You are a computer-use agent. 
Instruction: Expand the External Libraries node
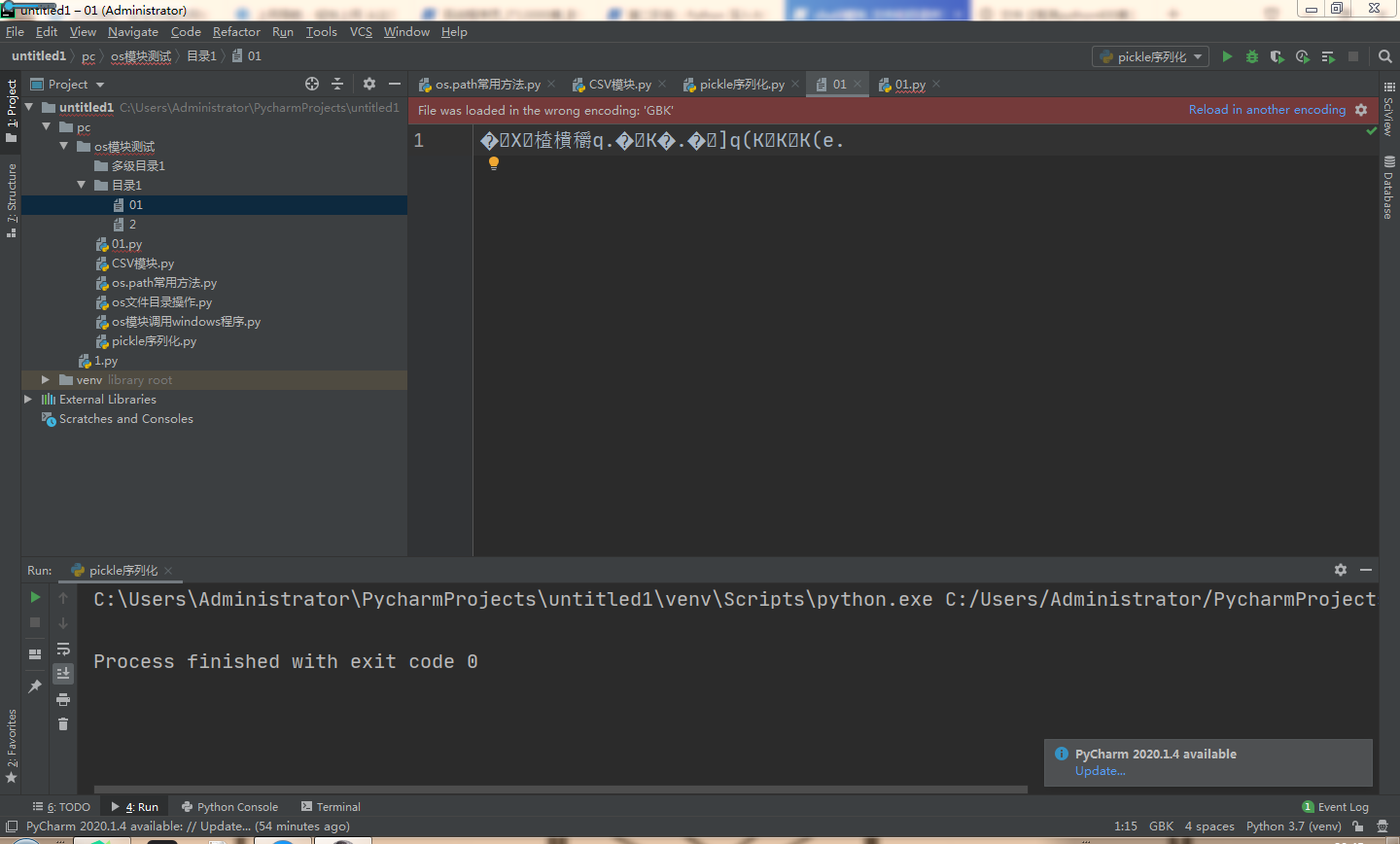coord(28,400)
